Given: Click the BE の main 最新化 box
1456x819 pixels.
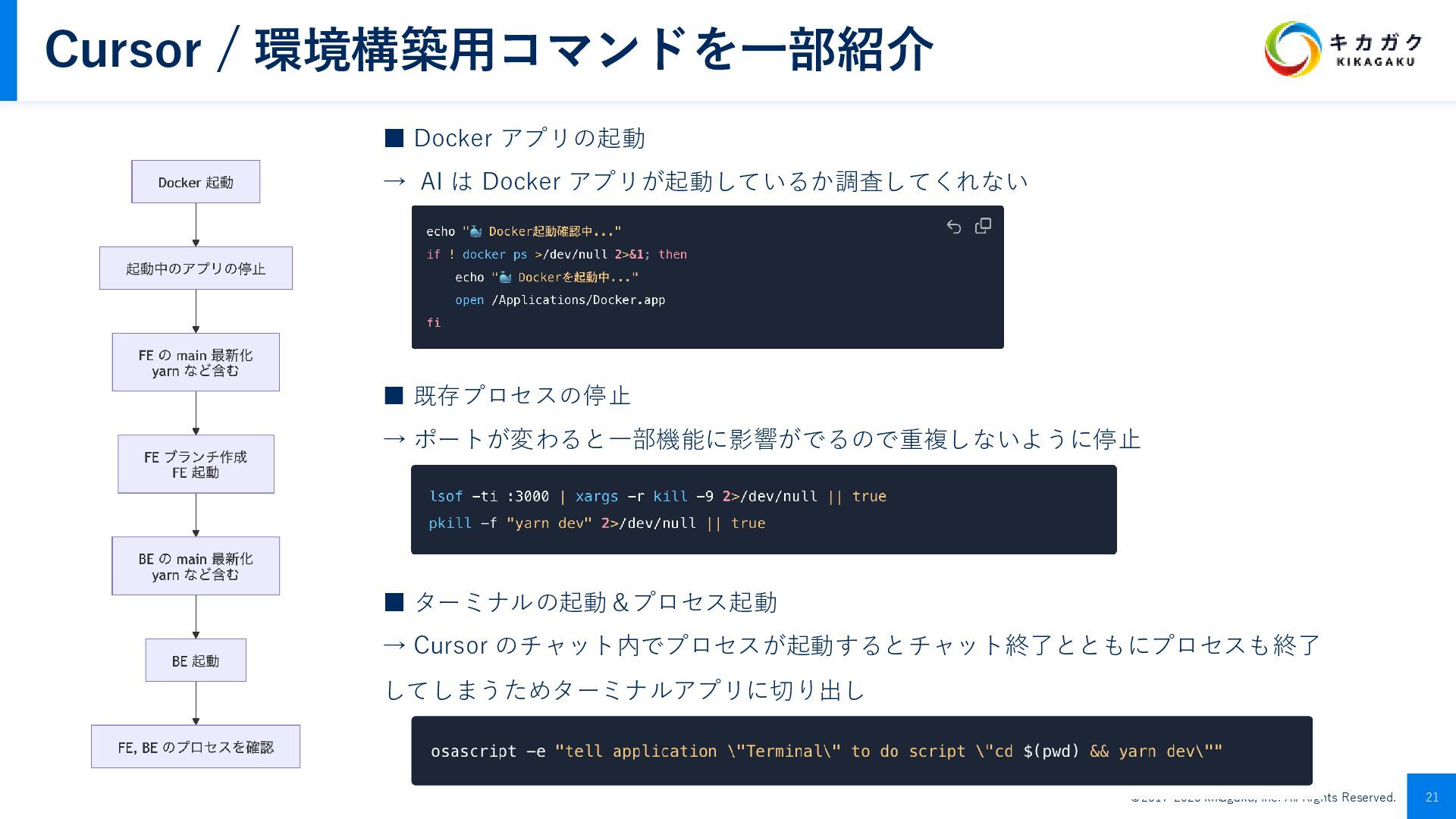Looking at the screenshot, I should pyautogui.click(x=196, y=566).
